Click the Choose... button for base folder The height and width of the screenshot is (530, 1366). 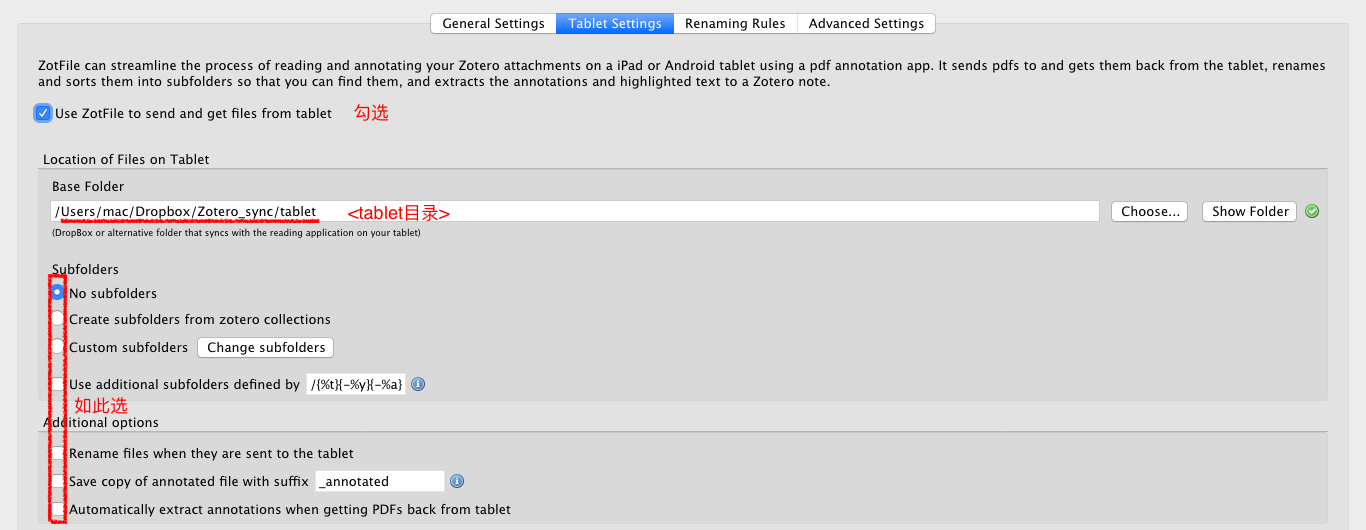coord(1150,212)
